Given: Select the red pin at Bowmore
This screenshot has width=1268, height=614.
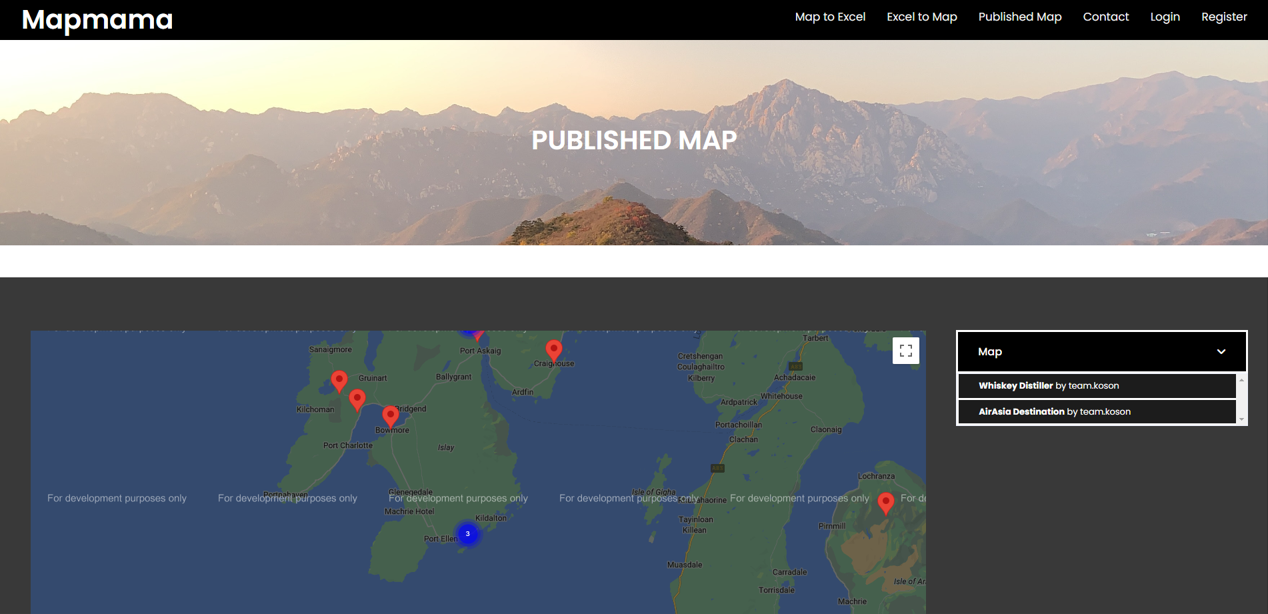Looking at the screenshot, I should [390, 416].
